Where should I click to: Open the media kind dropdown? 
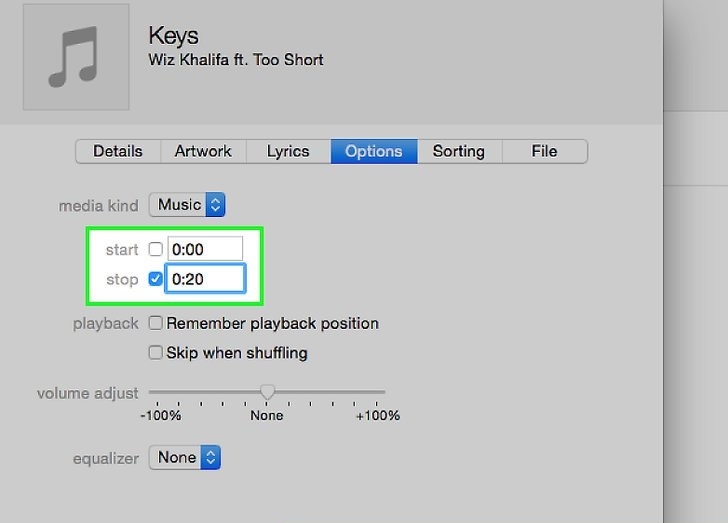187,205
